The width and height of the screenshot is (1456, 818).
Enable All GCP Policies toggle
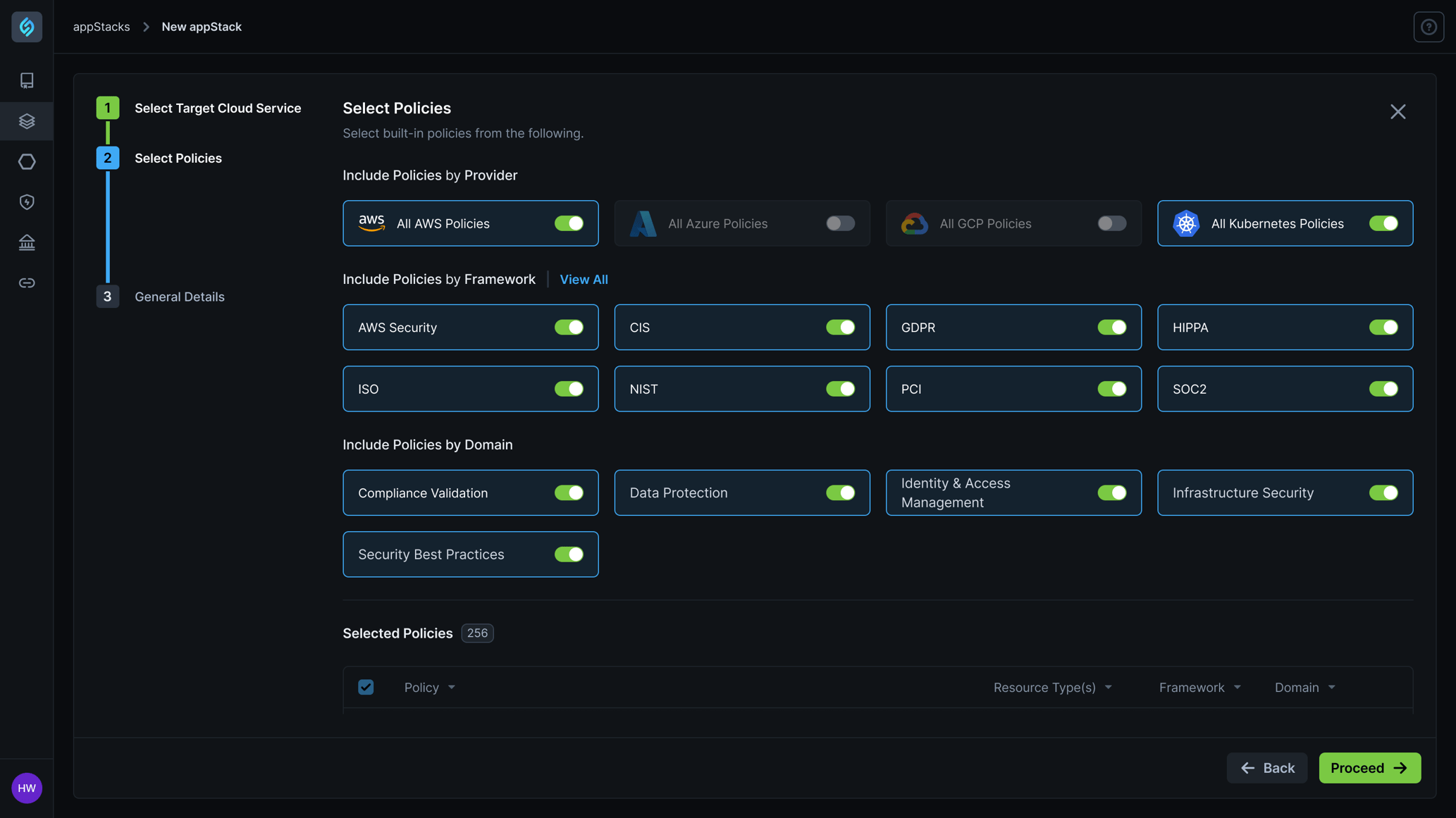tap(1111, 223)
